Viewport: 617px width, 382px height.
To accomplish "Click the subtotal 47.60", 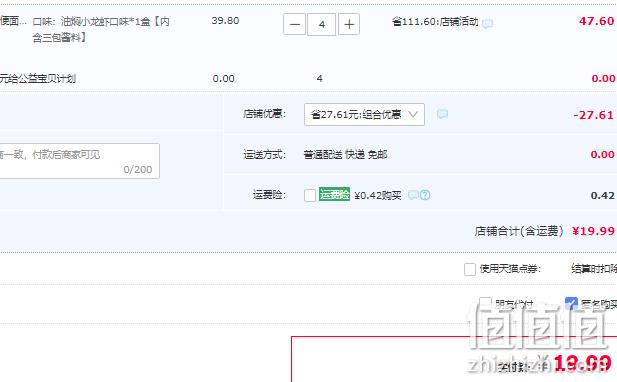I will tap(597, 21).
